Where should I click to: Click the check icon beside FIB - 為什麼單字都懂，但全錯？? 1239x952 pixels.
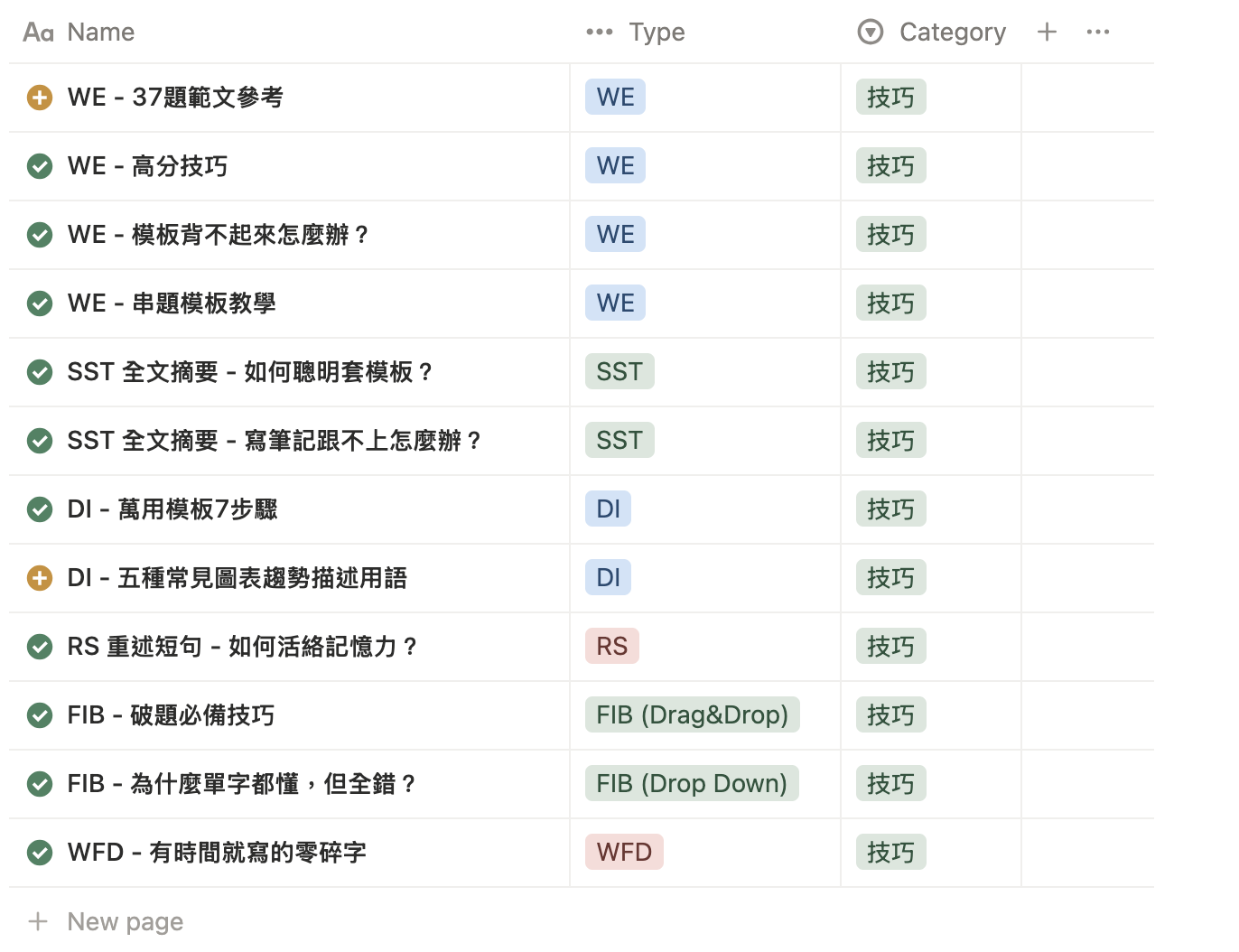(40, 784)
